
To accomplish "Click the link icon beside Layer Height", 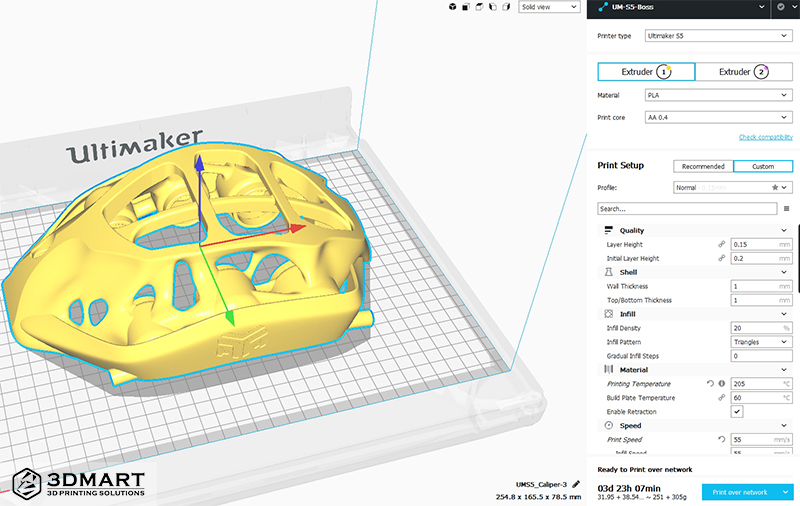I will click(722, 244).
